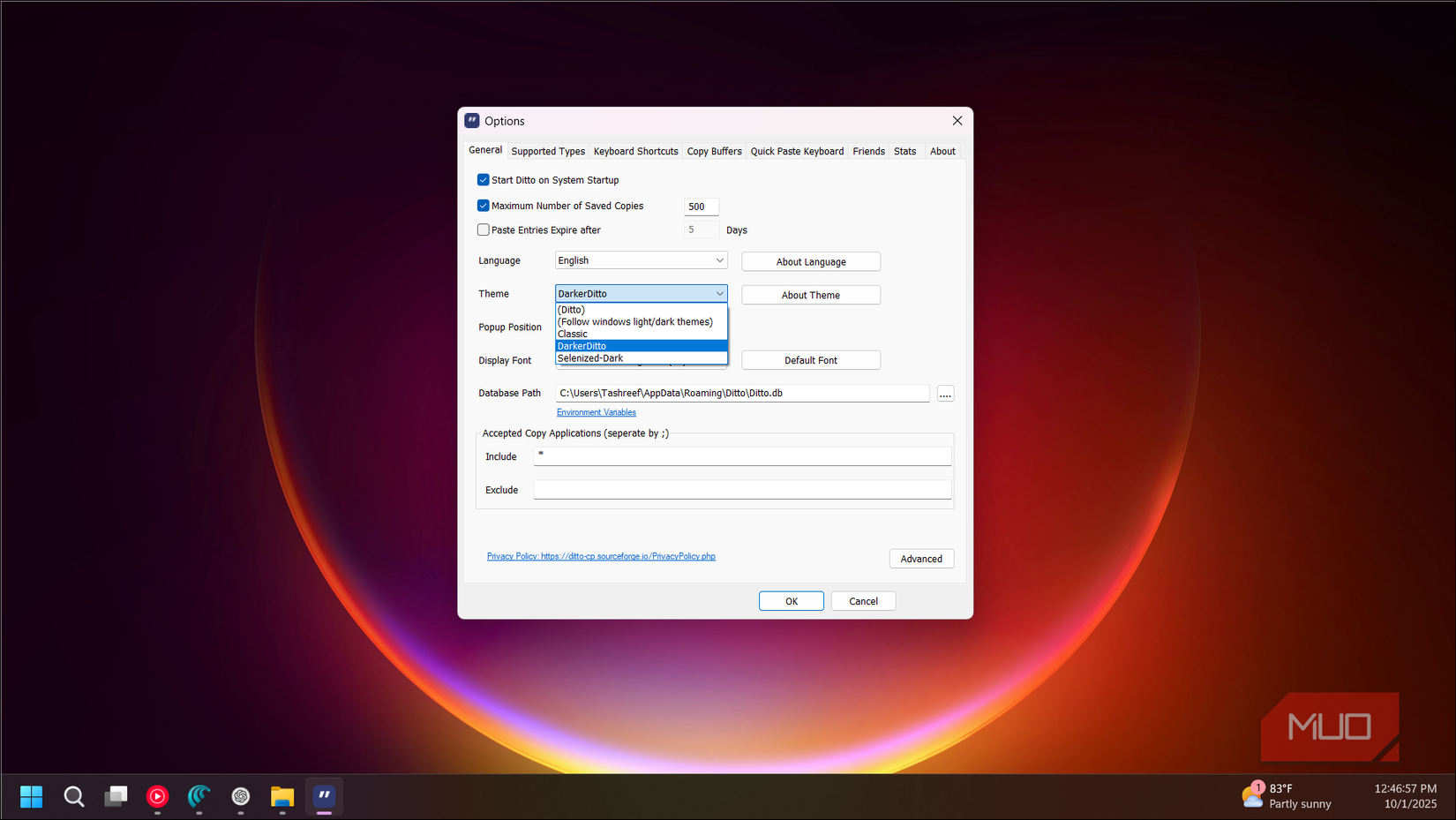This screenshot has height=820, width=1456.
Task: Click the Advanced button
Action: click(x=920, y=559)
